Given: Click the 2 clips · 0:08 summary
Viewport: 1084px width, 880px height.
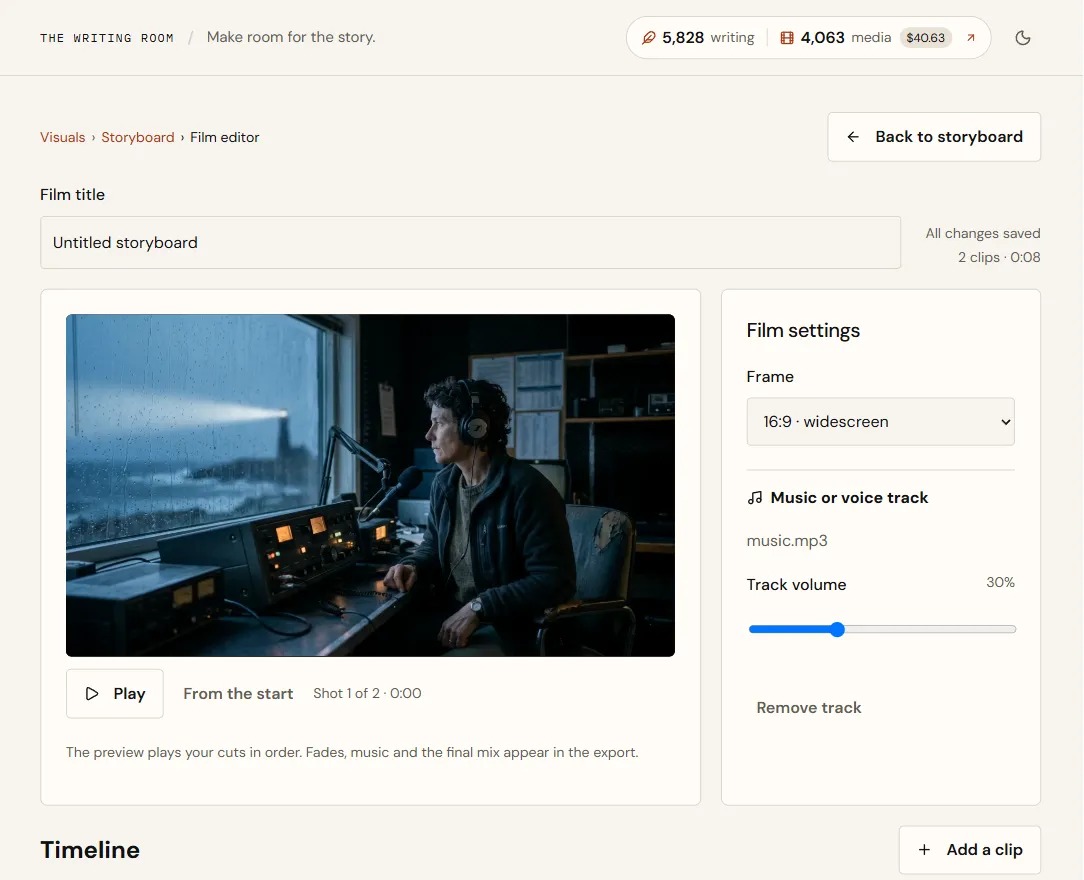Looking at the screenshot, I should (x=998, y=257).
